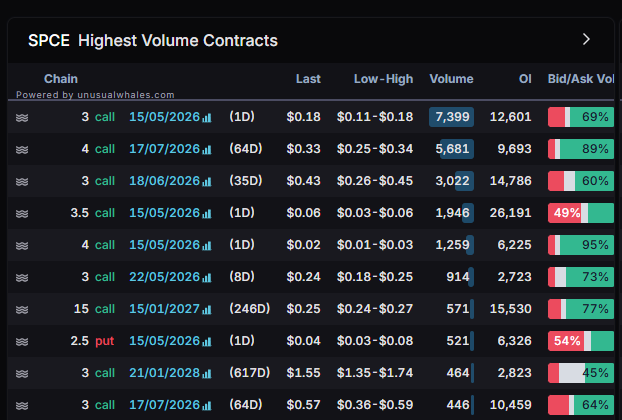Click the 89% bid/ask volume bar
The height and width of the screenshot is (420, 622).
tap(581, 149)
